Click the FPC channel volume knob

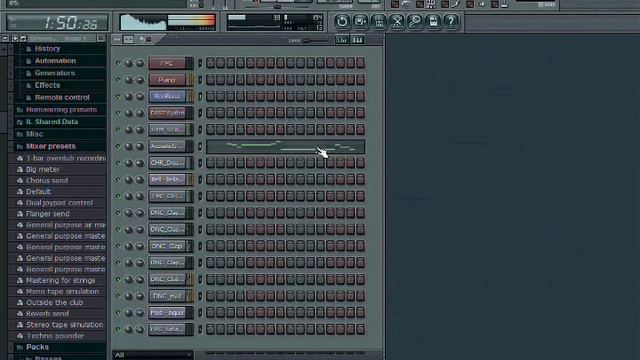coord(140,63)
